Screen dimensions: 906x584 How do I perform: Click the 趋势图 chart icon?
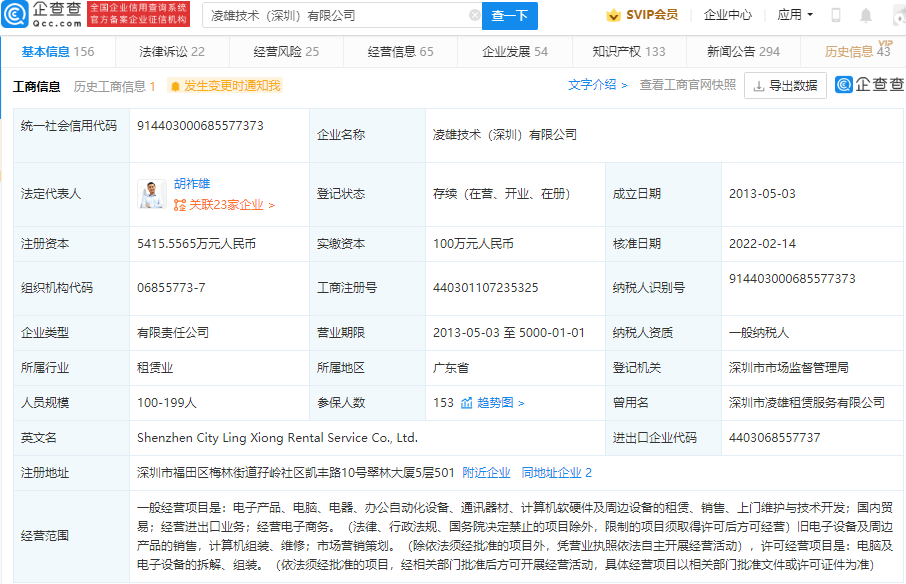(x=466, y=403)
